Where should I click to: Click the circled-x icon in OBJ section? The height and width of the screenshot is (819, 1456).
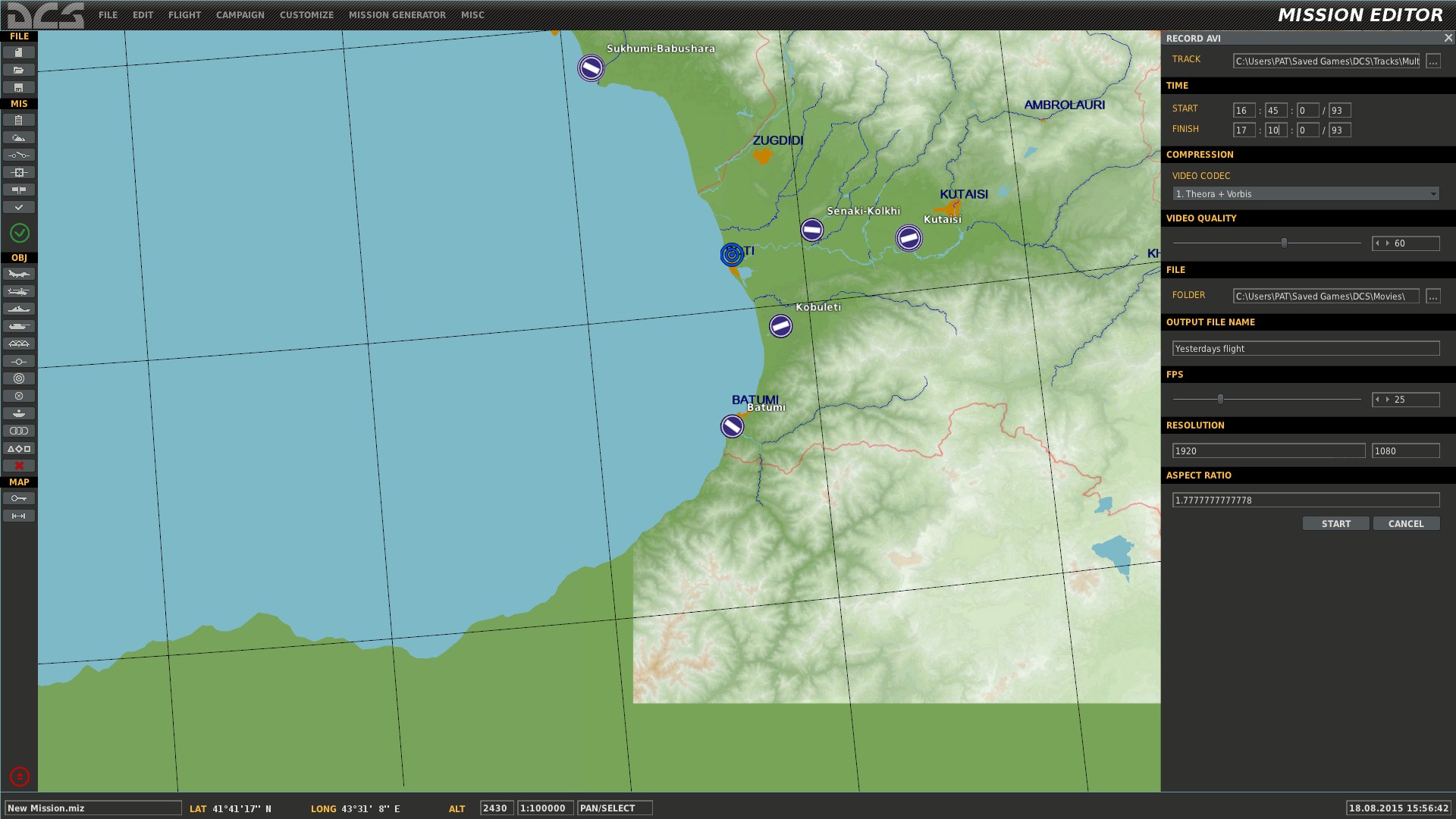tap(19, 396)
